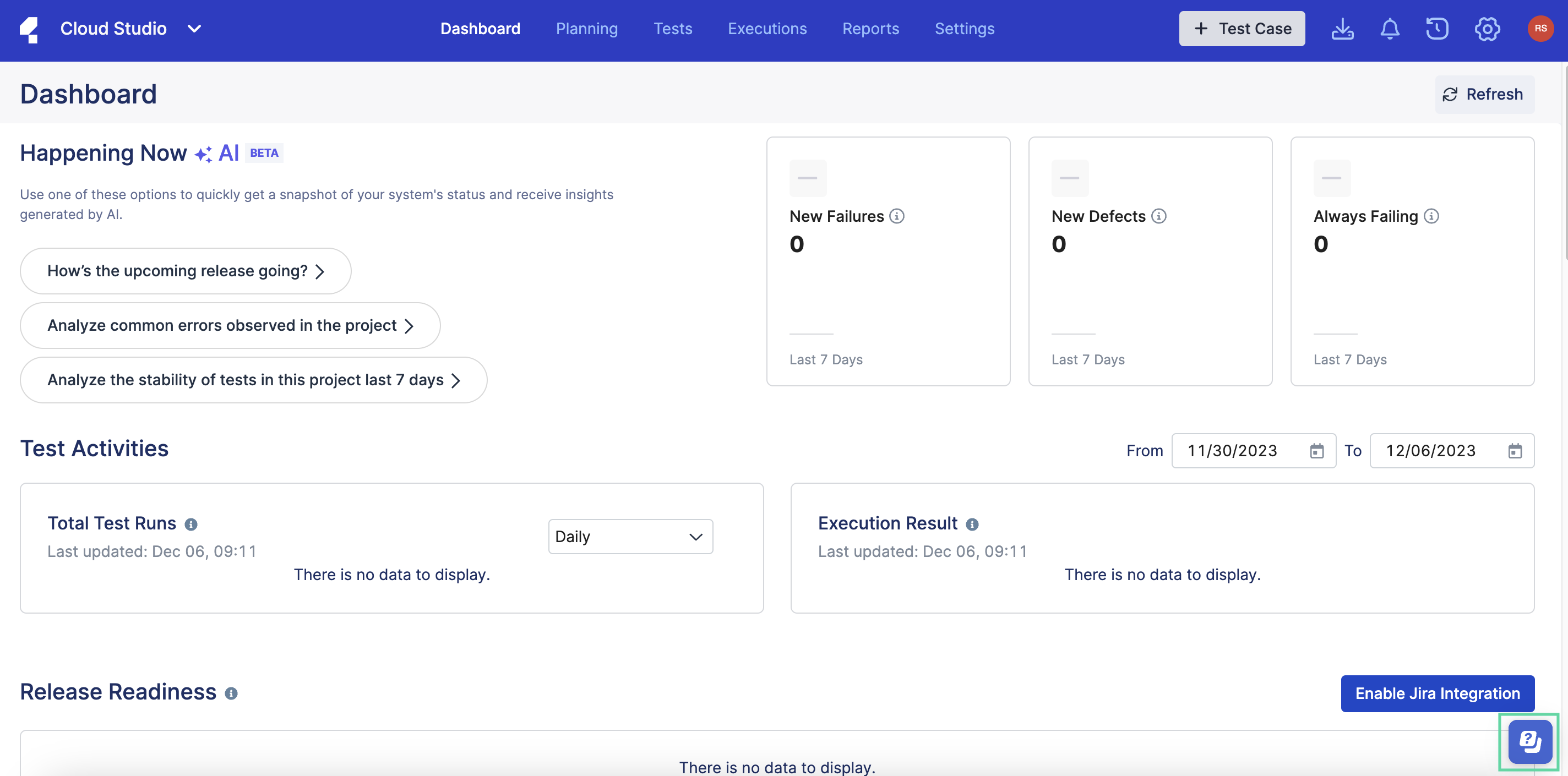This screenshot has width=1568, height=776.
Task: Click the + Test Case button
Action: click(1242, 29)
